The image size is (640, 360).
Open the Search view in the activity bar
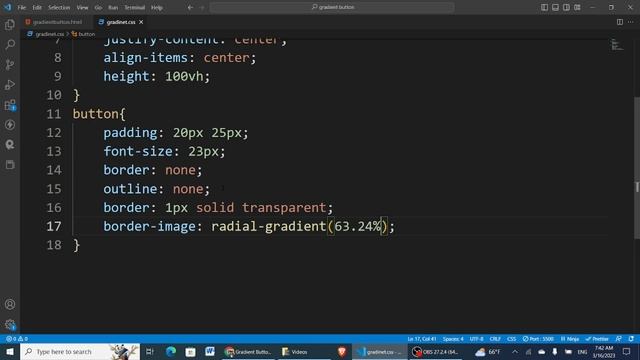point(10,44)
